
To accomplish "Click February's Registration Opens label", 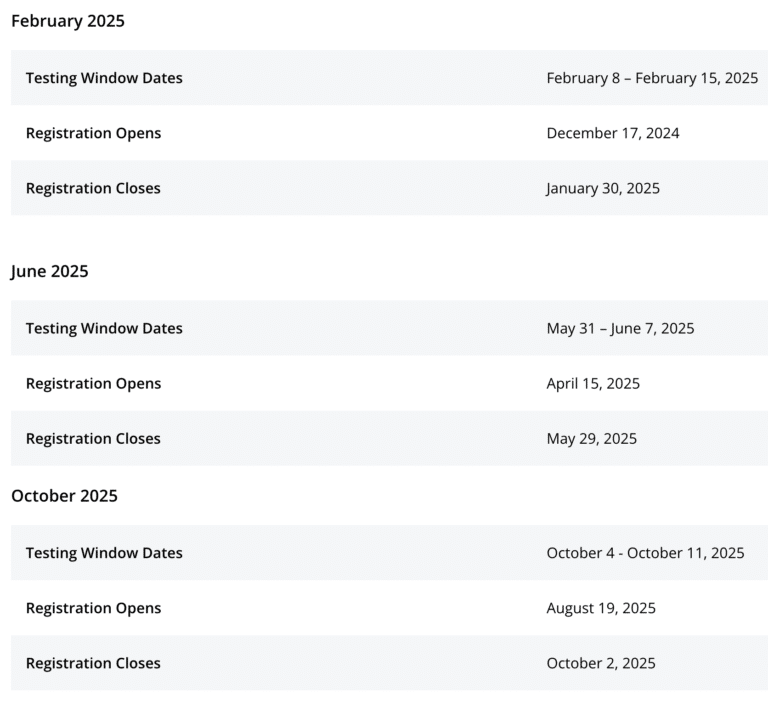I will coord(93,133).
